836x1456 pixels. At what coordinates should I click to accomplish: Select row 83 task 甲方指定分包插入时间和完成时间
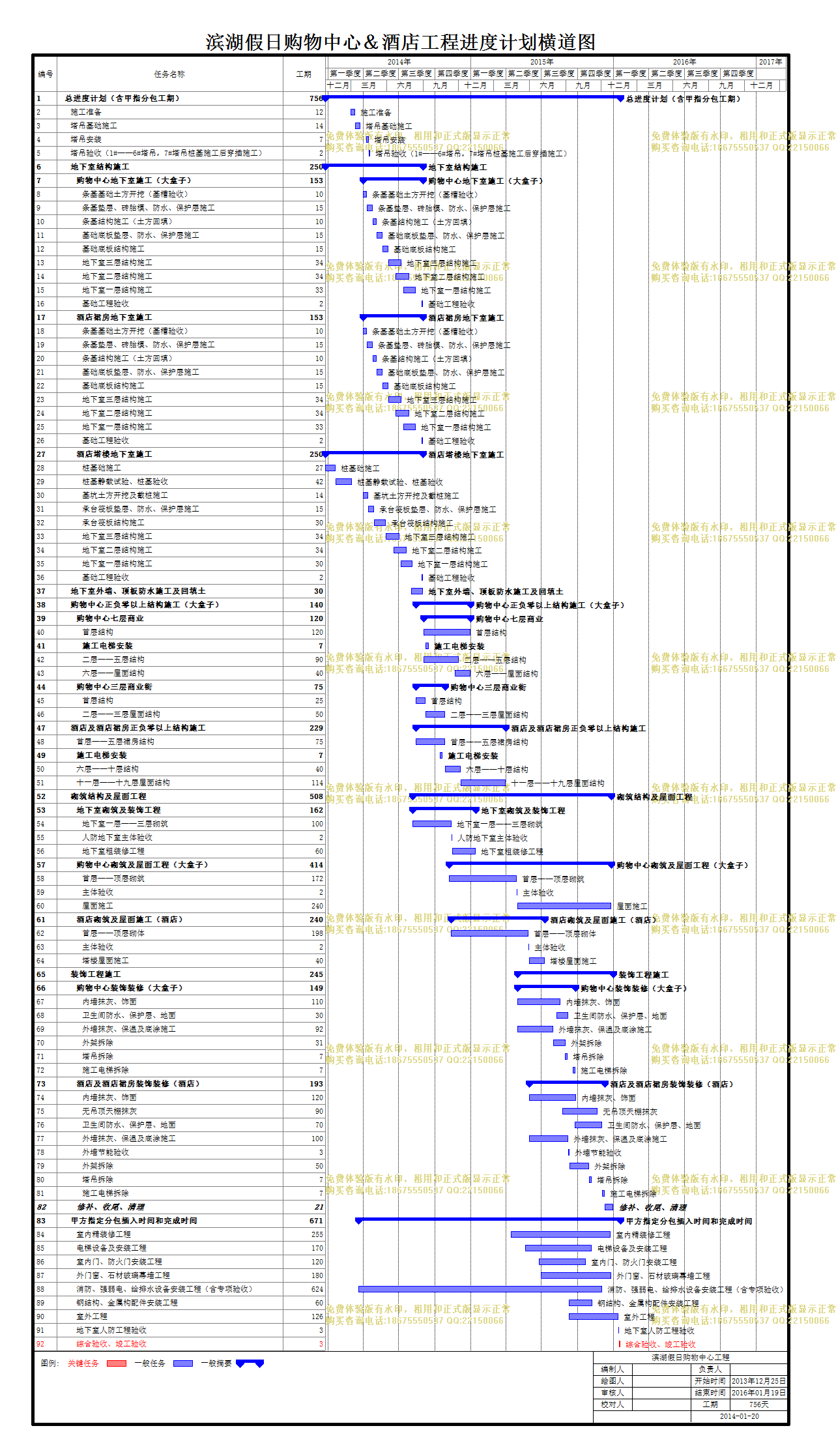pyautogui.click(x=134, y=1221)
